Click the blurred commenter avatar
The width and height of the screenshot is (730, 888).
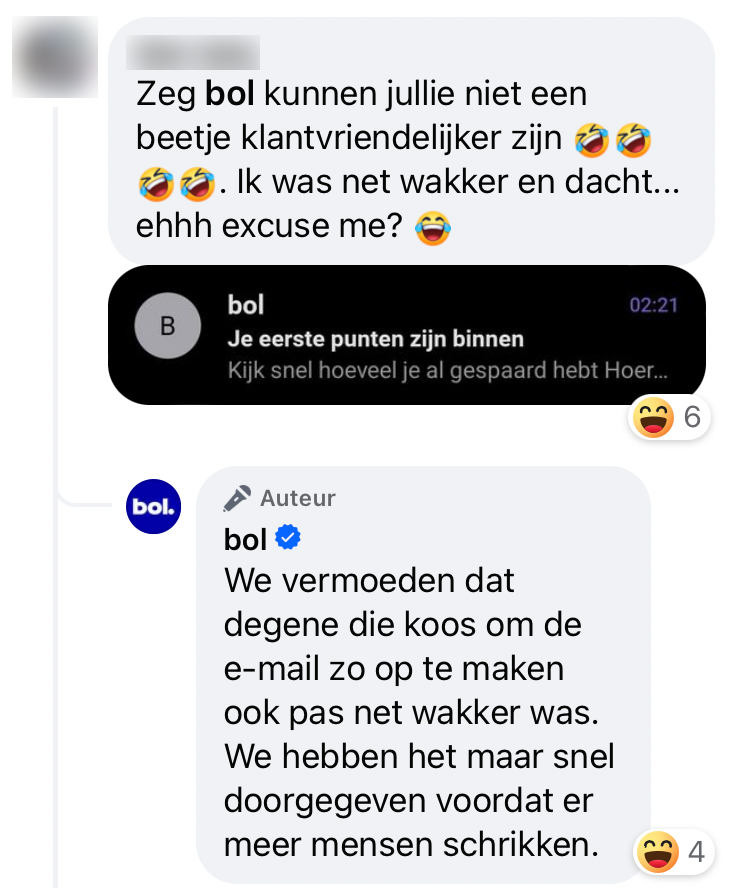[54, 57]
